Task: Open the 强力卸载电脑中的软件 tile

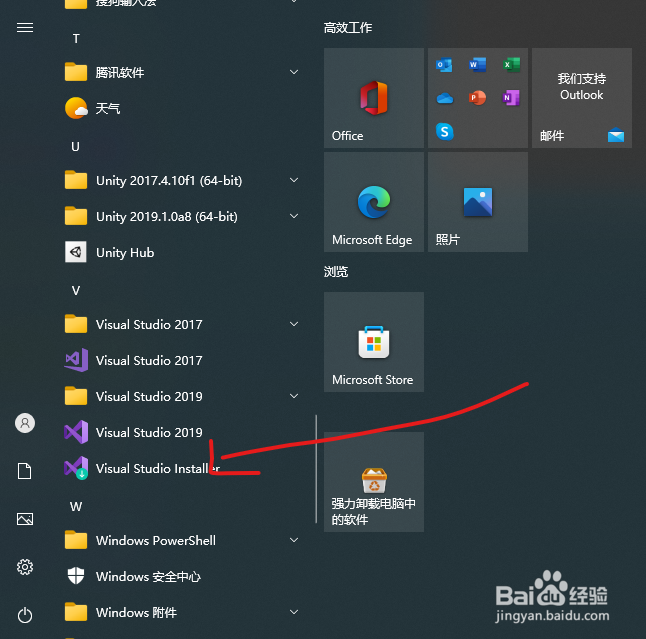Action: pyautogui.click(x=374, y=482)
